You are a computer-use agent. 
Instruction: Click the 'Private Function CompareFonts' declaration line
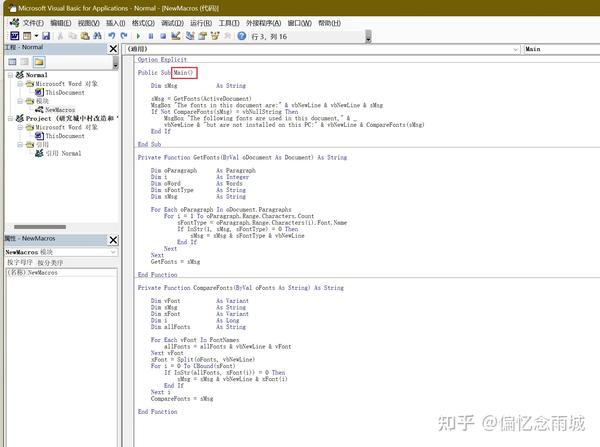[x=241, y=288]
